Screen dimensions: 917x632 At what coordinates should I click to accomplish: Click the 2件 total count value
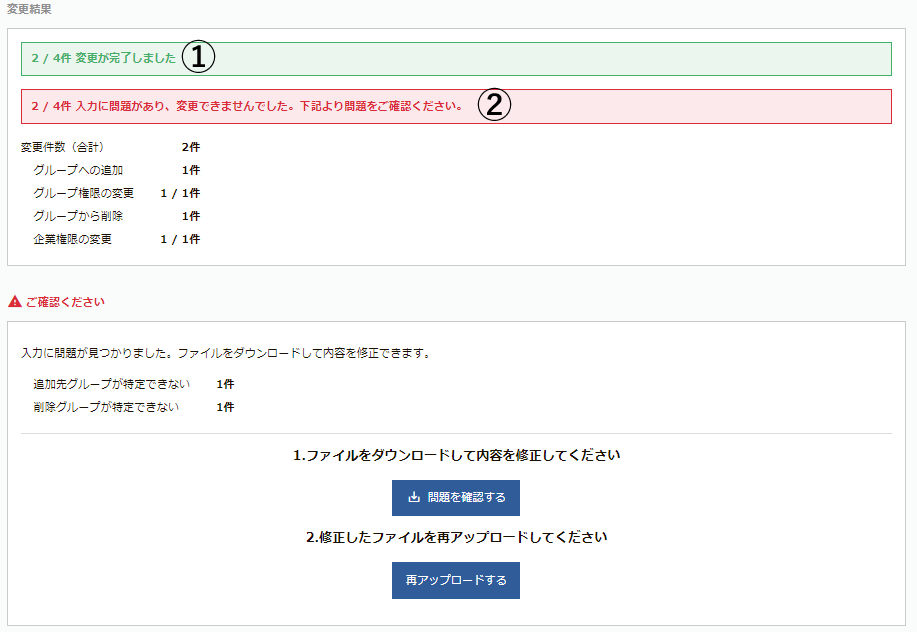[x=191, y=147]
